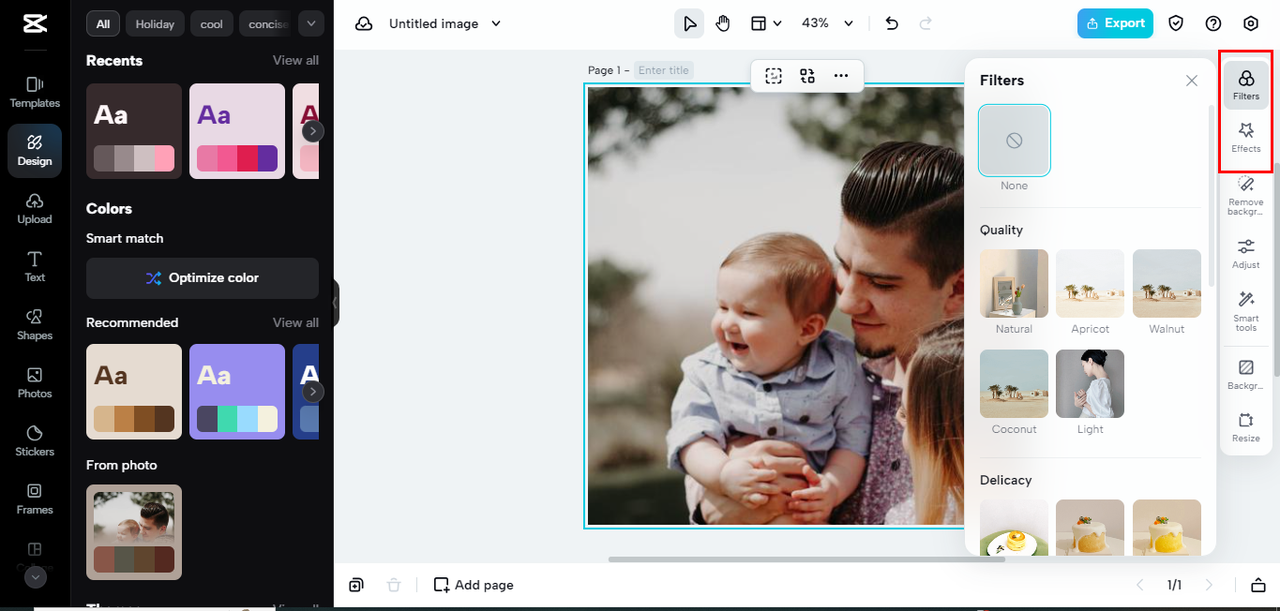
Task: Select the All theme tag
Action: 103,23
